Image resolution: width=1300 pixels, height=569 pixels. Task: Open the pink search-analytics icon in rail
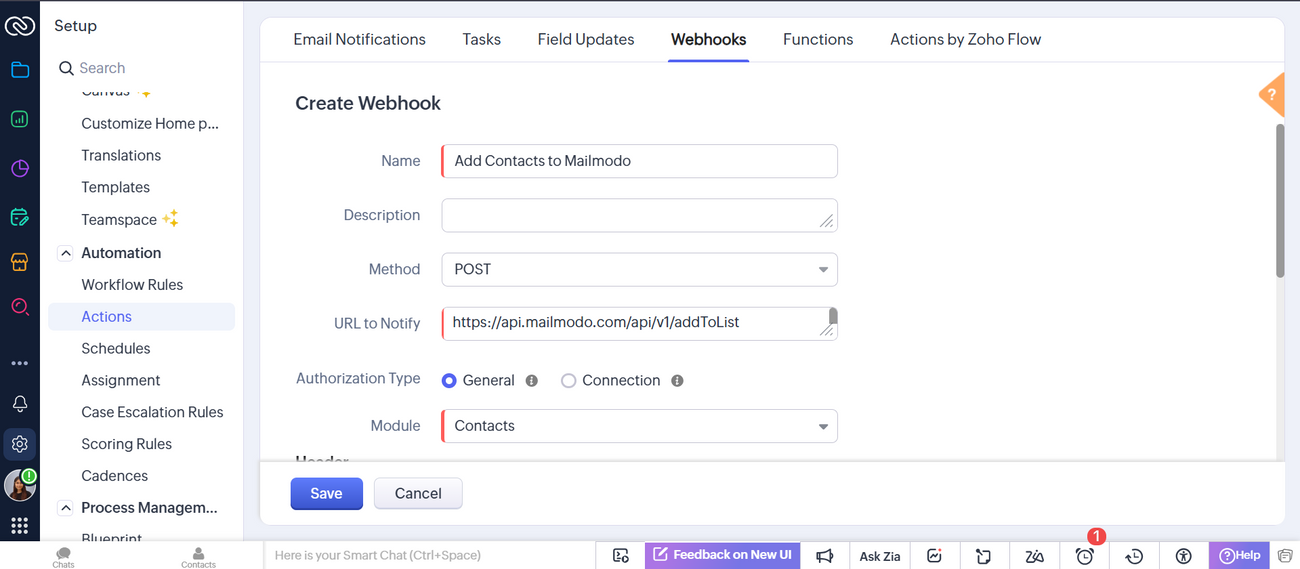pyautogui.click(x=20, y=307)
